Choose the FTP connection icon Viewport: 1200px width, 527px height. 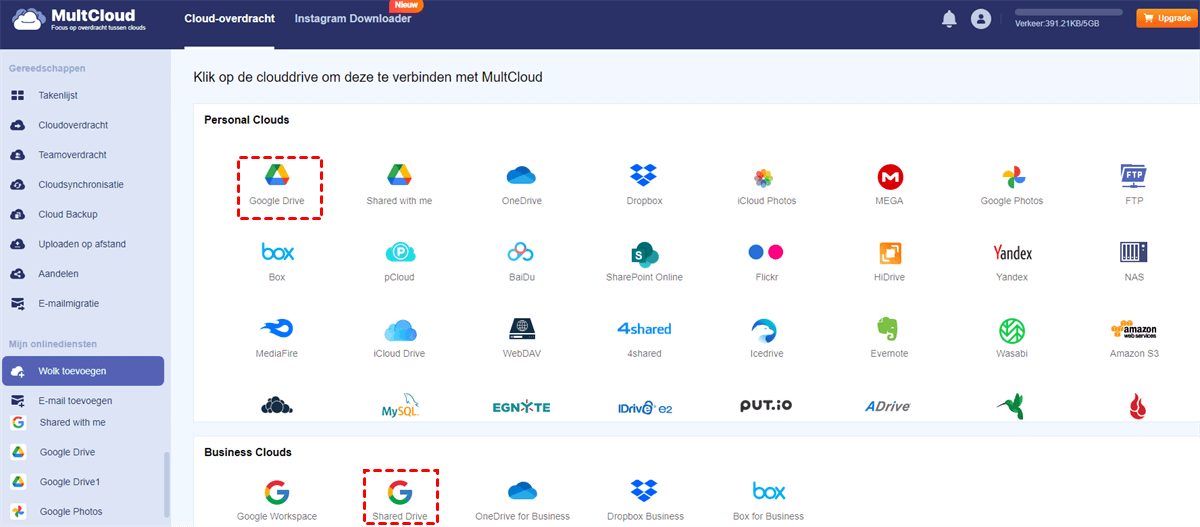[x=1133, y=186]
